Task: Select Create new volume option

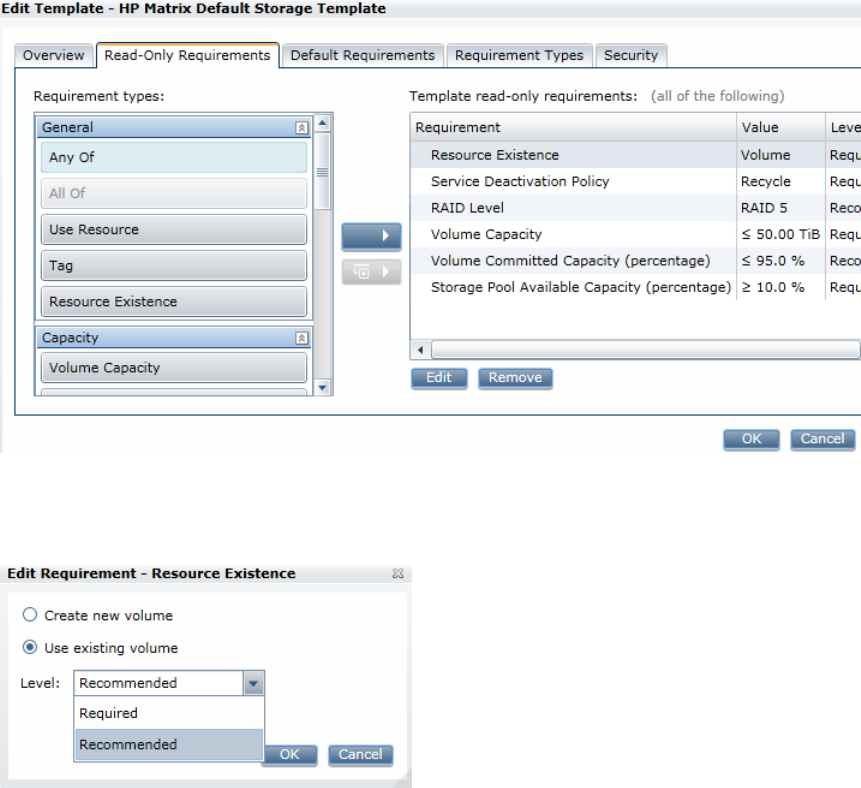Action: pos(30,614)
